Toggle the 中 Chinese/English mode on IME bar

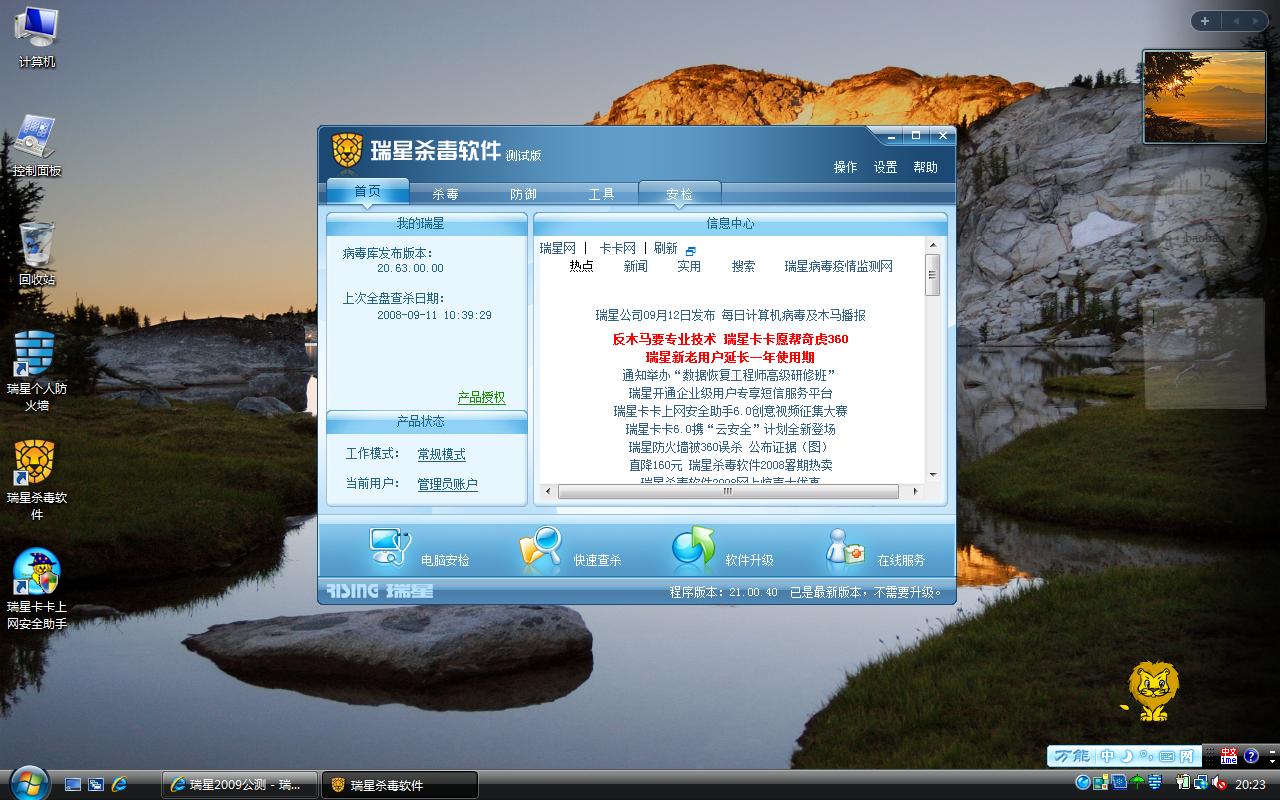coord(1108,756)
